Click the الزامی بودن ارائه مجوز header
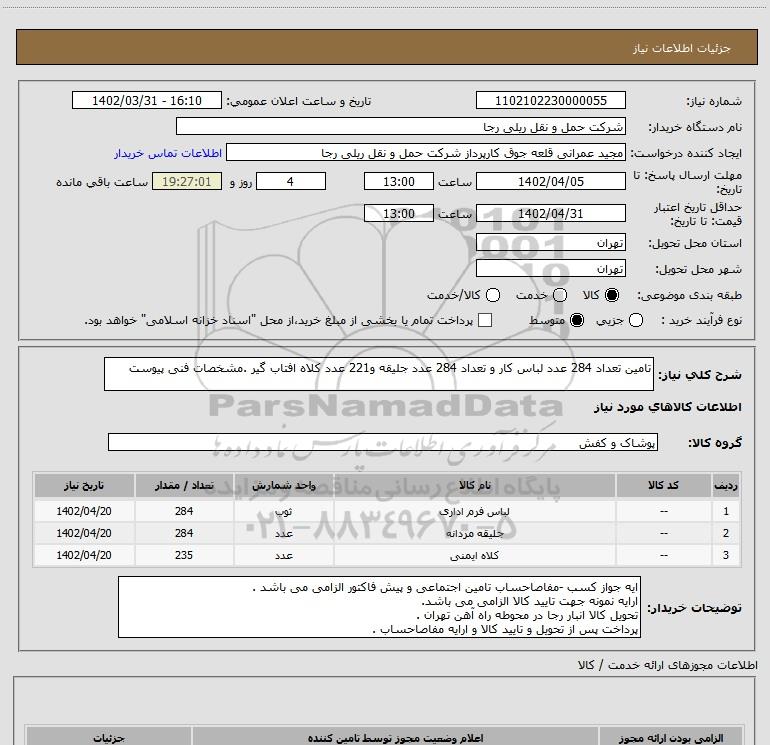This screenshot has height=745, width=770. [670, 737]
